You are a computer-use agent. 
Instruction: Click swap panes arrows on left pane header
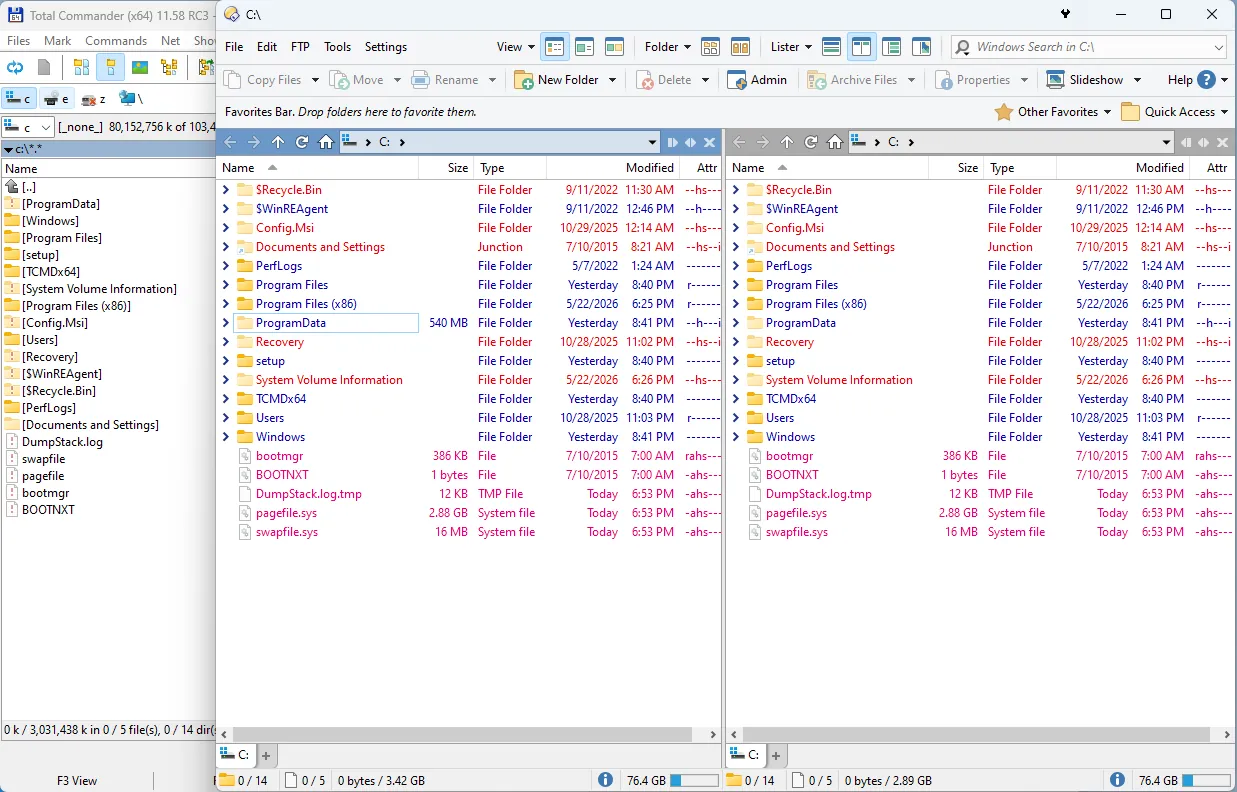coord(690,142)
